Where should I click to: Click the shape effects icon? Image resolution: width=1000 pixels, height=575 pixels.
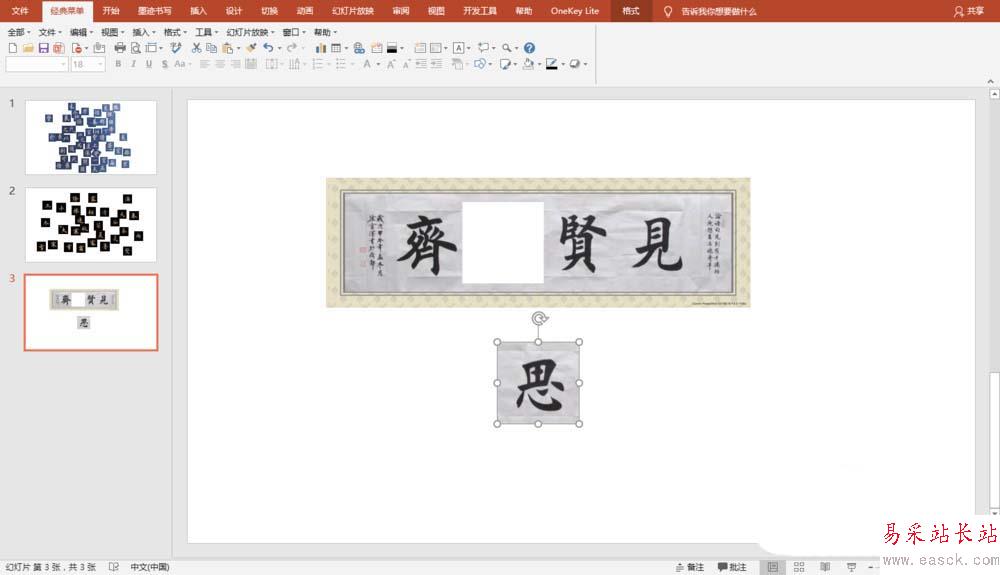(575, 64)
